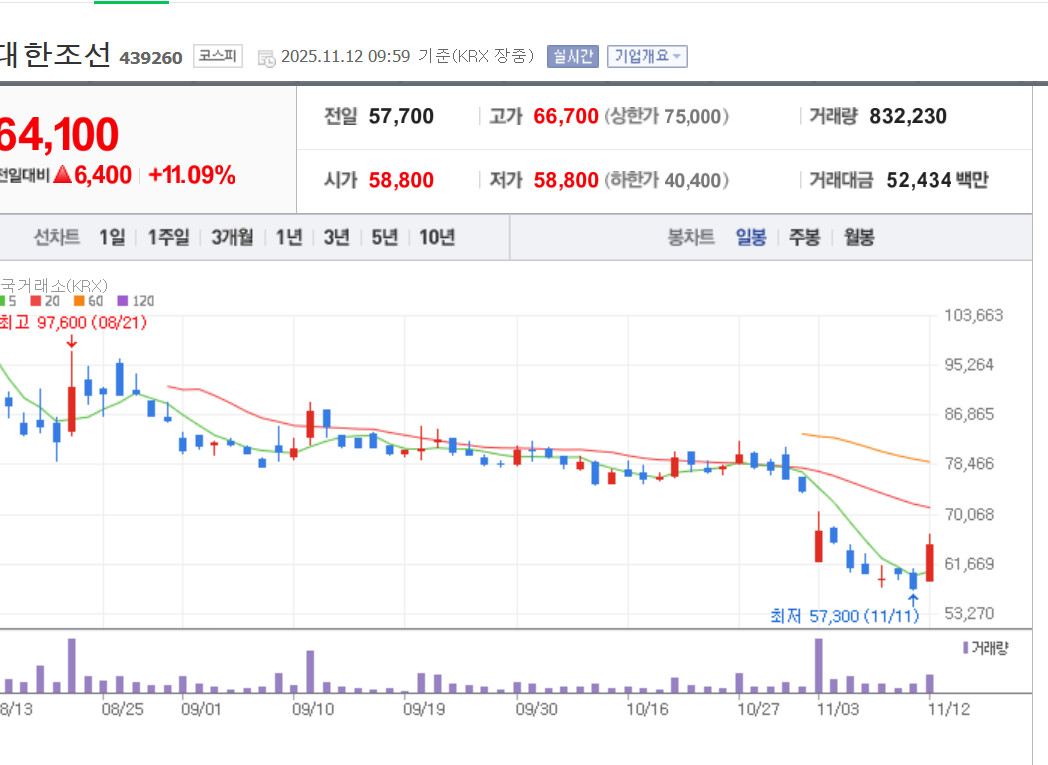Expand the 기업개요 dropdown

647,56
